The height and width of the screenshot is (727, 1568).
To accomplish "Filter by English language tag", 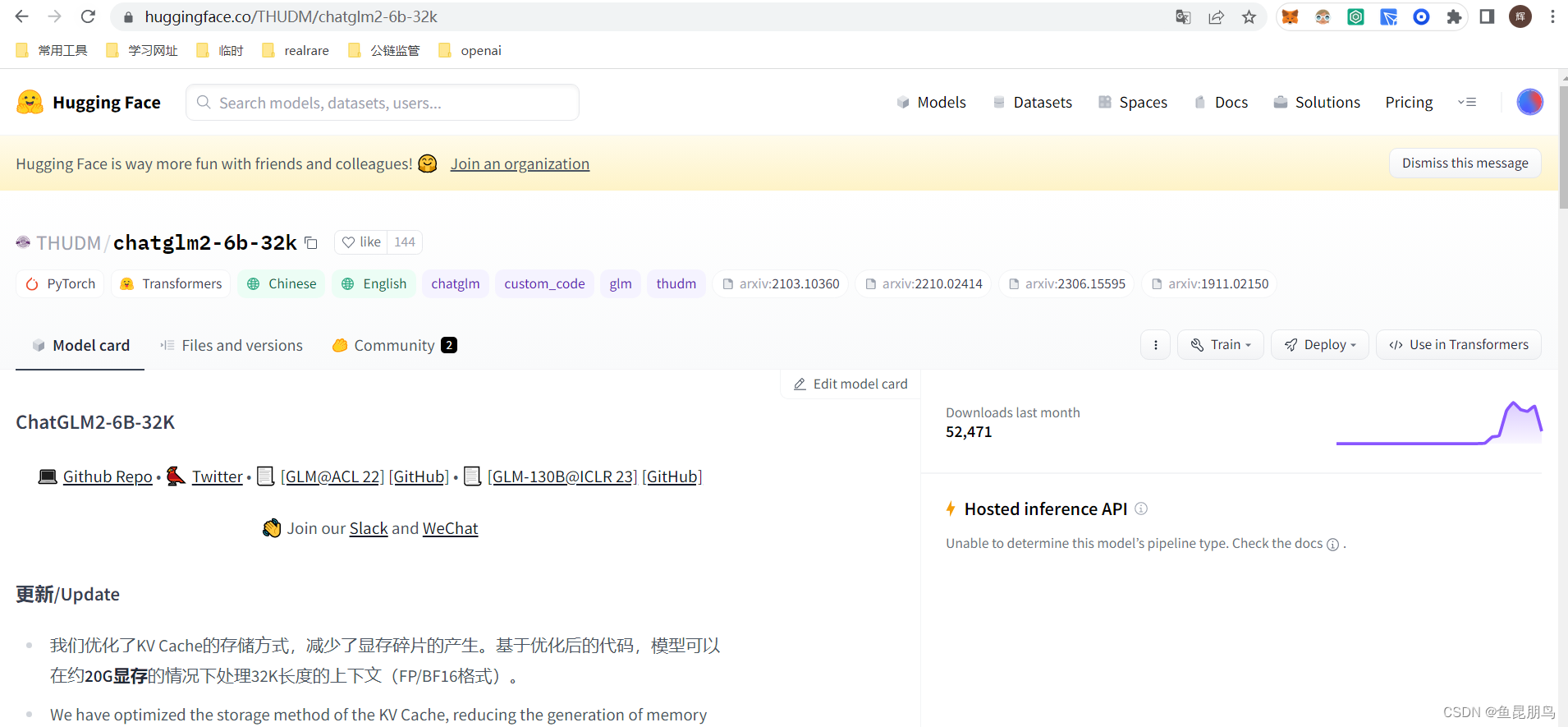I will click(374, 283).
